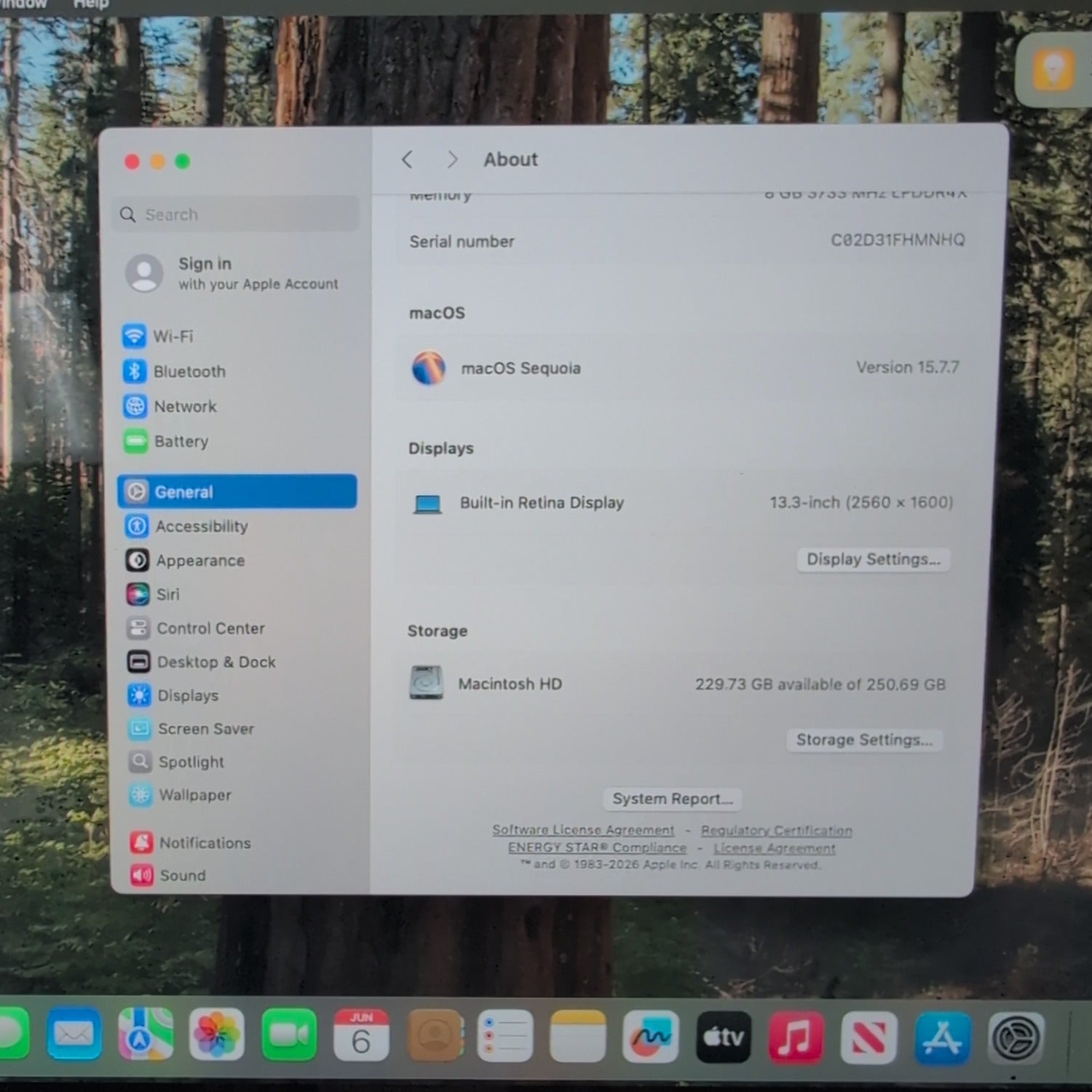Click the License Agreement link after ENERGY STAR

775,848
